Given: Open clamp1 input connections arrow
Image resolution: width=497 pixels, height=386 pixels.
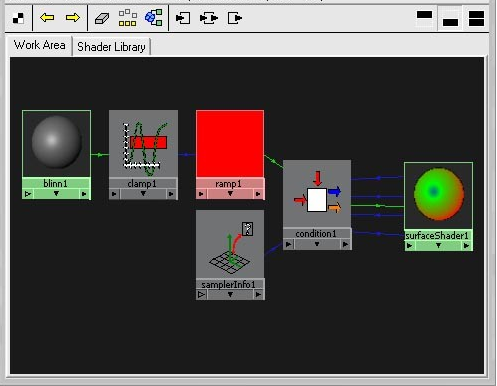Looking at the screenshot, I should point(114,194).
